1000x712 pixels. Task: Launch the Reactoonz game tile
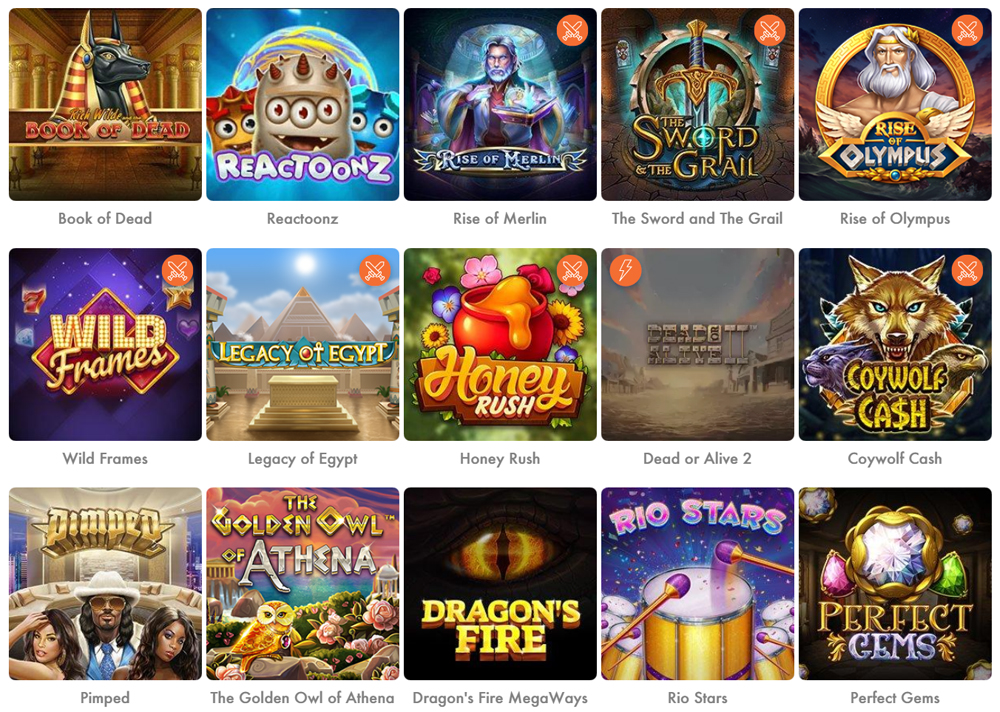[x=303, y=105]
